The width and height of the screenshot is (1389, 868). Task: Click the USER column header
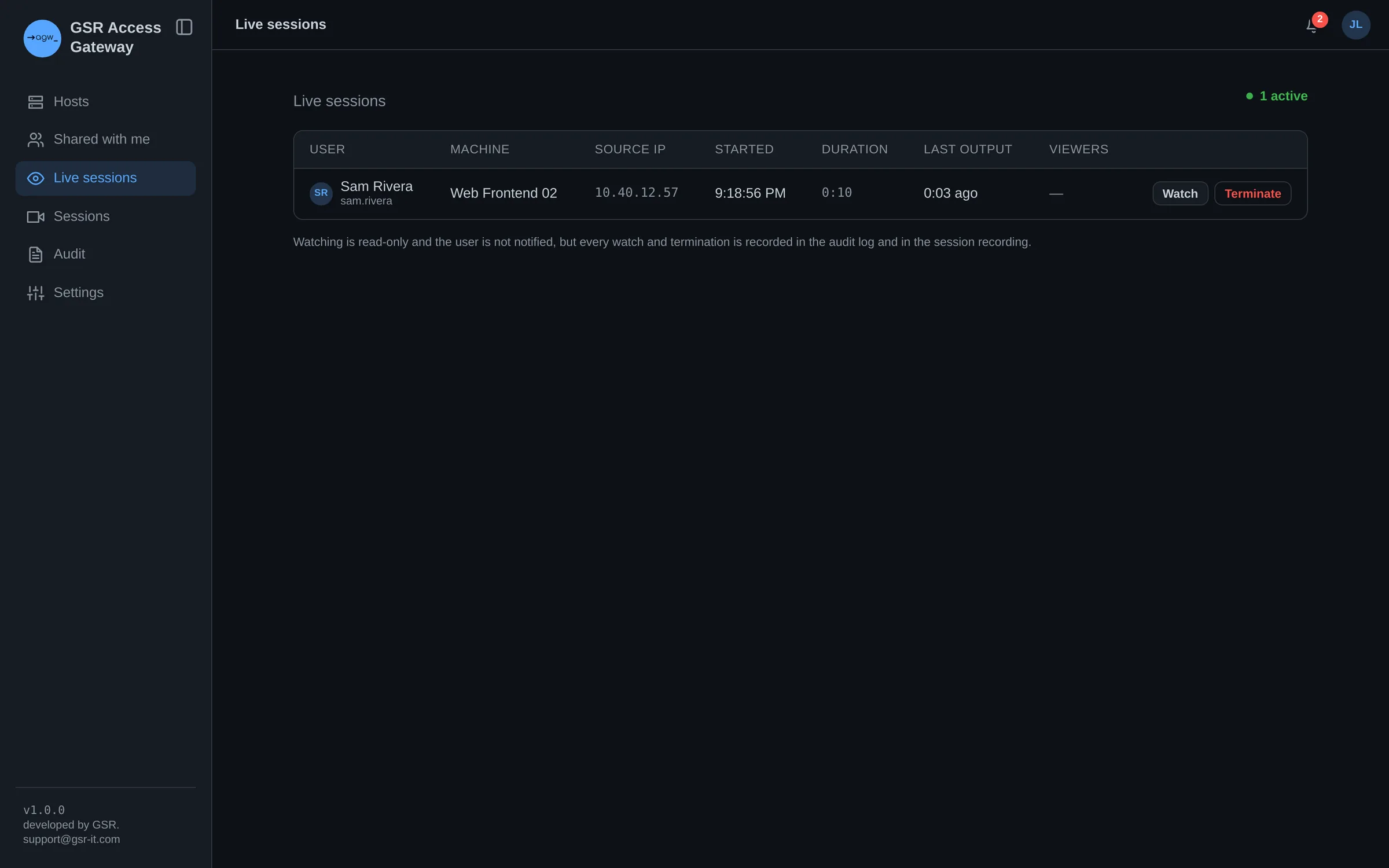327,149
